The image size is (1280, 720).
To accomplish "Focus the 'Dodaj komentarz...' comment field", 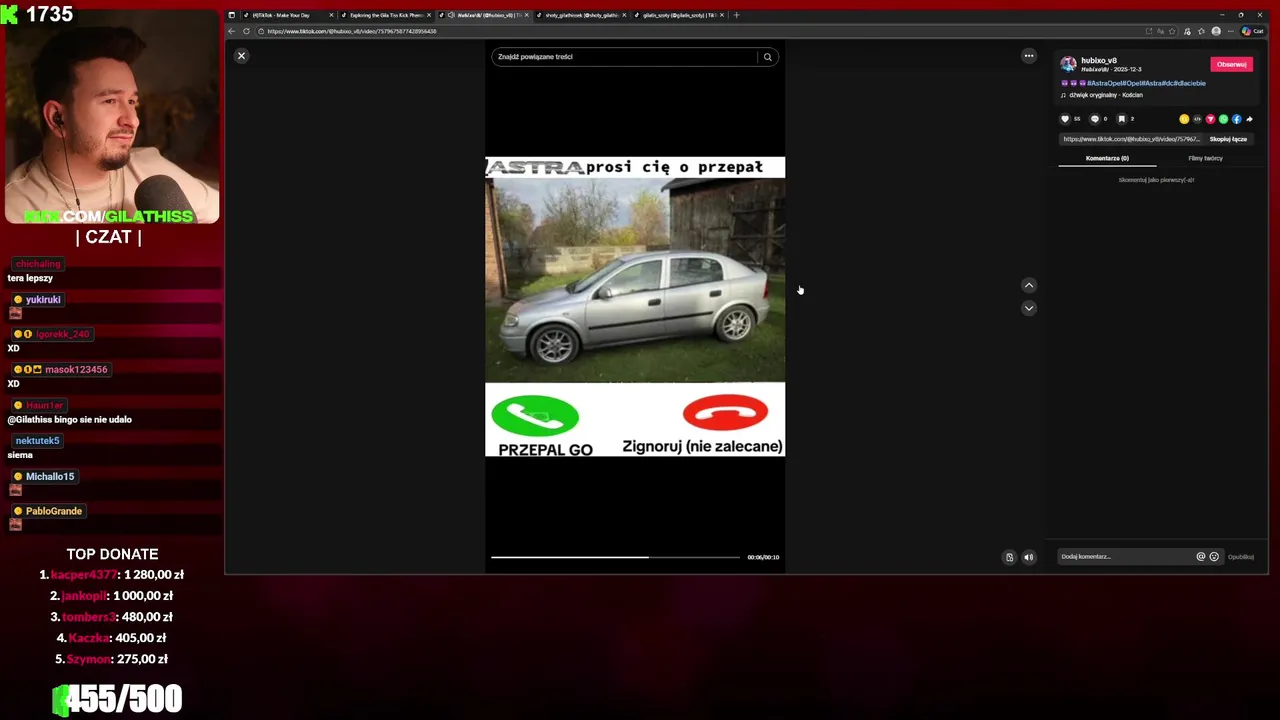I will pos(1125,557).
